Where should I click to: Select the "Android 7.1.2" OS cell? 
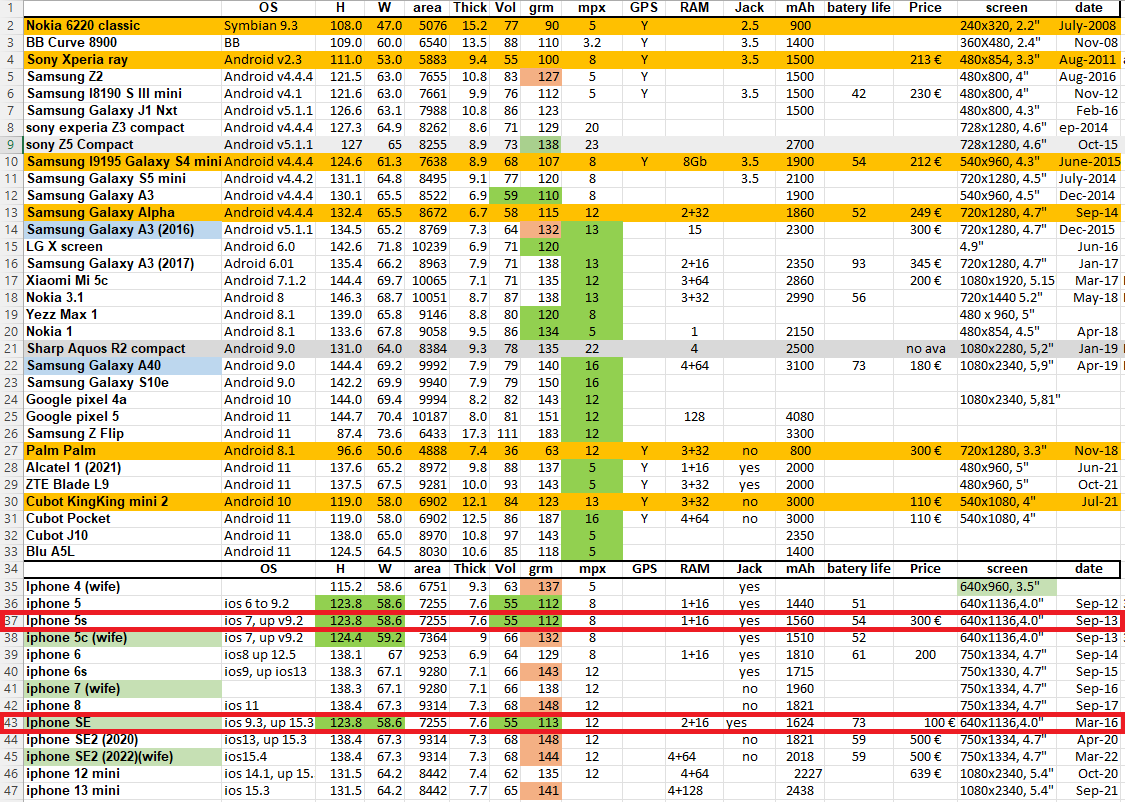point(268,280)
